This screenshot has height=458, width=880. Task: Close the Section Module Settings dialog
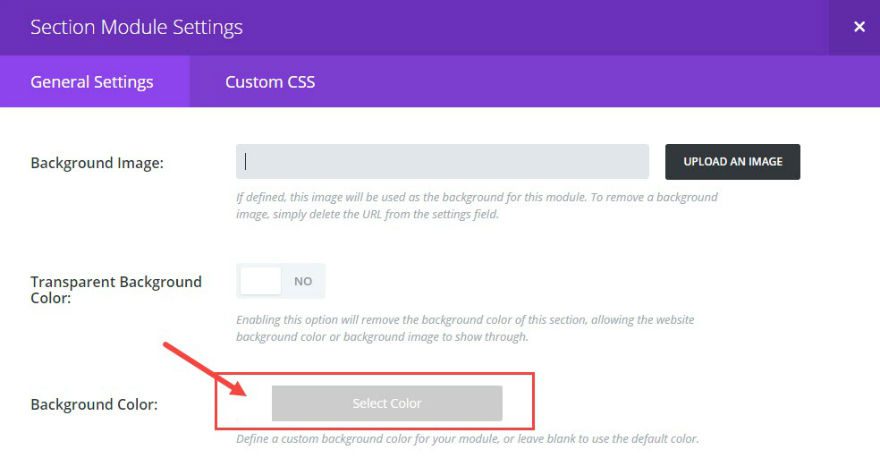pos(859,27)
